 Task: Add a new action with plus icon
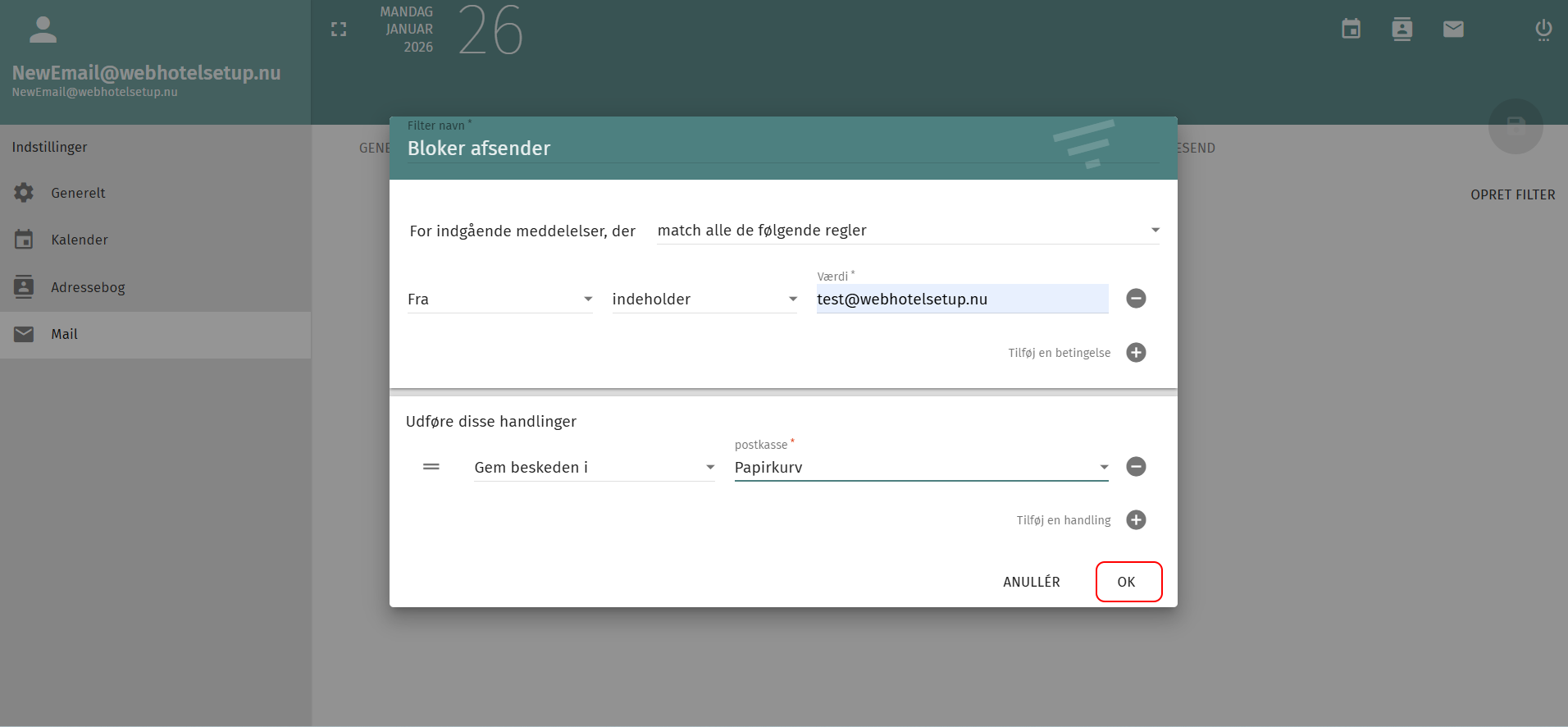pyautogui.click(x=1136, y=520)
